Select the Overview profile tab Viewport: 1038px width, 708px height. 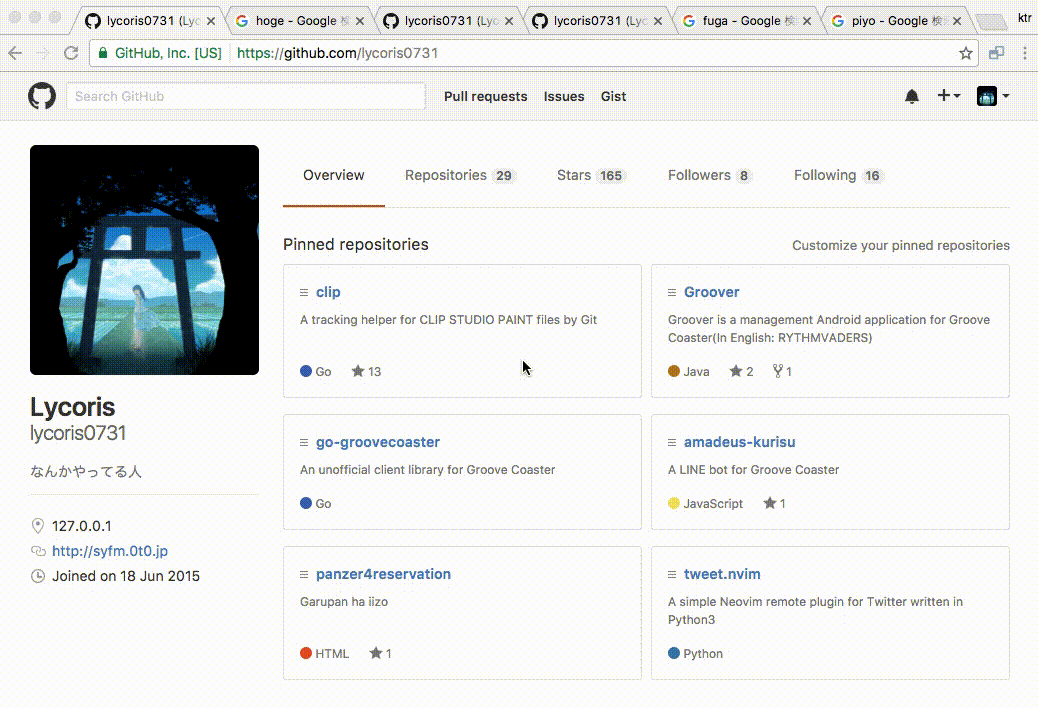coord(334,175)
